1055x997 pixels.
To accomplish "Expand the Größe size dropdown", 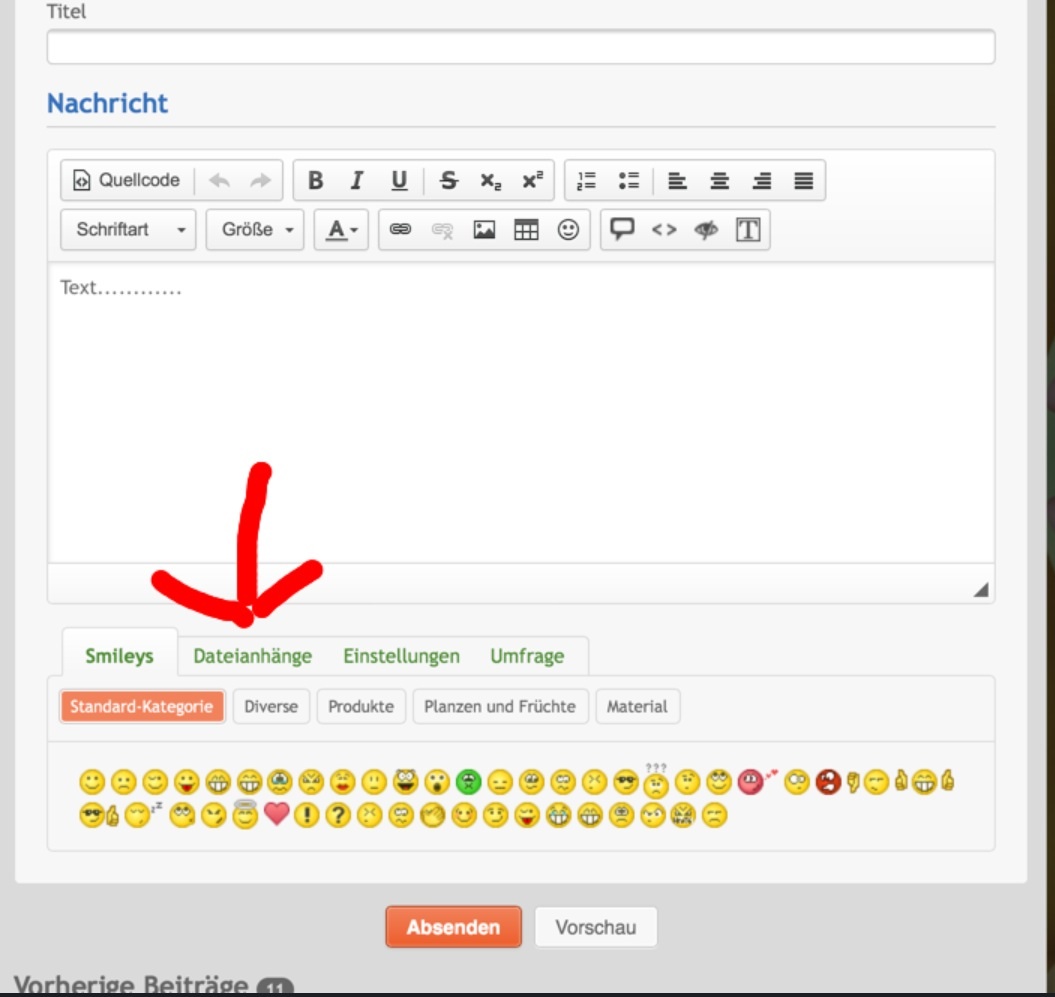I will coord(255,230).
